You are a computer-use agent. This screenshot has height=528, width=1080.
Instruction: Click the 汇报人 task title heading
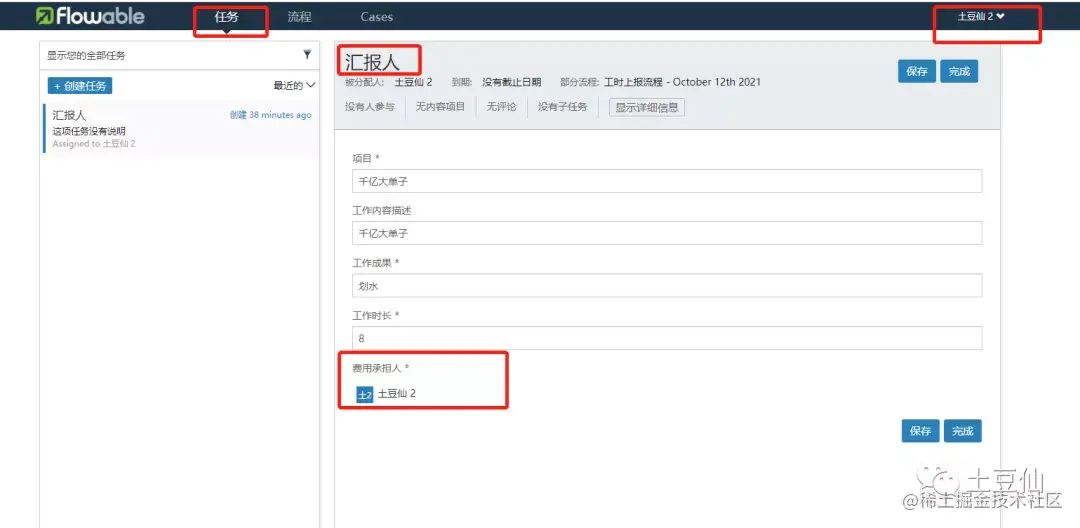pyautogui.click(x=372, y=61)
